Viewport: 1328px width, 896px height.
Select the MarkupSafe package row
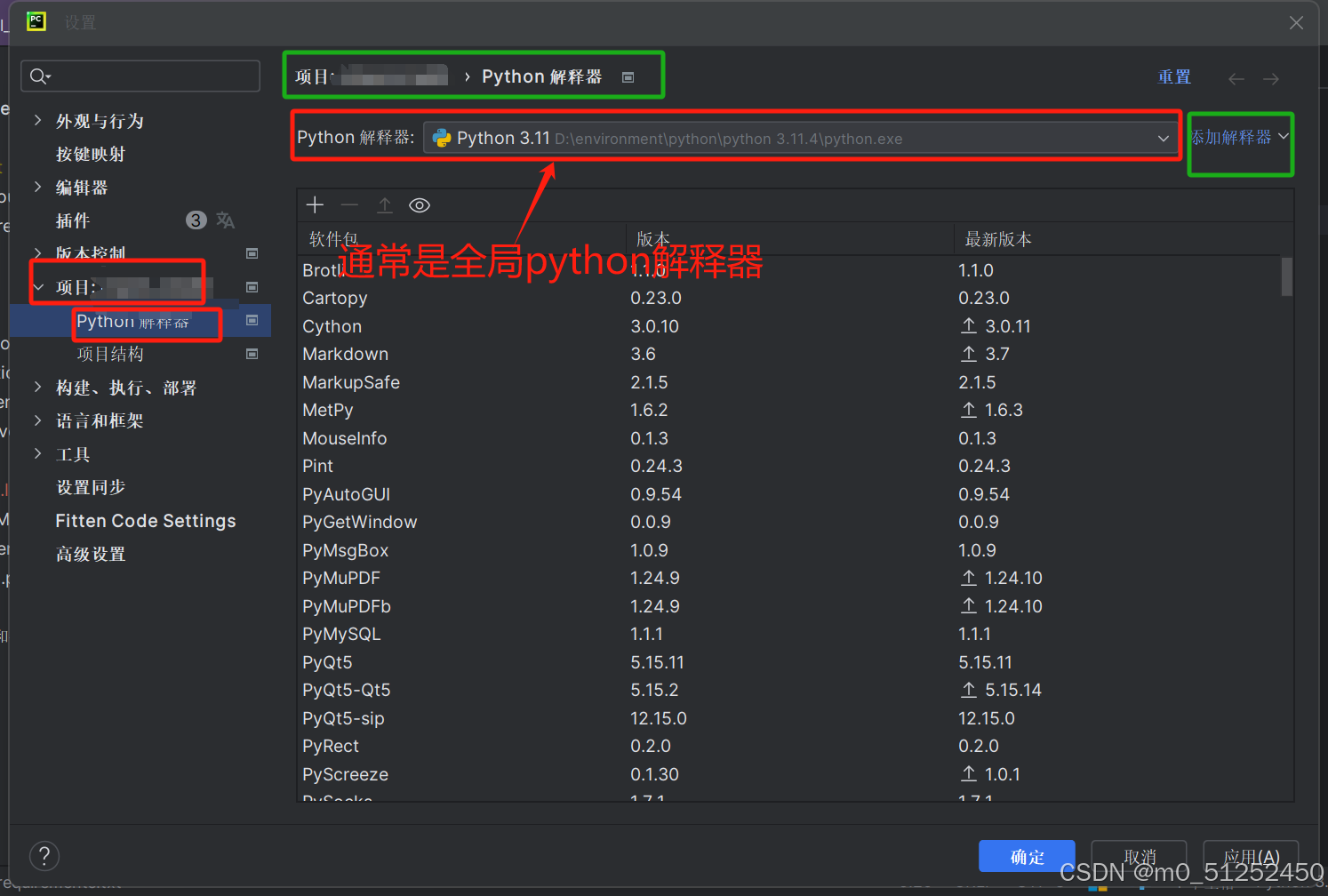click(789, 382)
